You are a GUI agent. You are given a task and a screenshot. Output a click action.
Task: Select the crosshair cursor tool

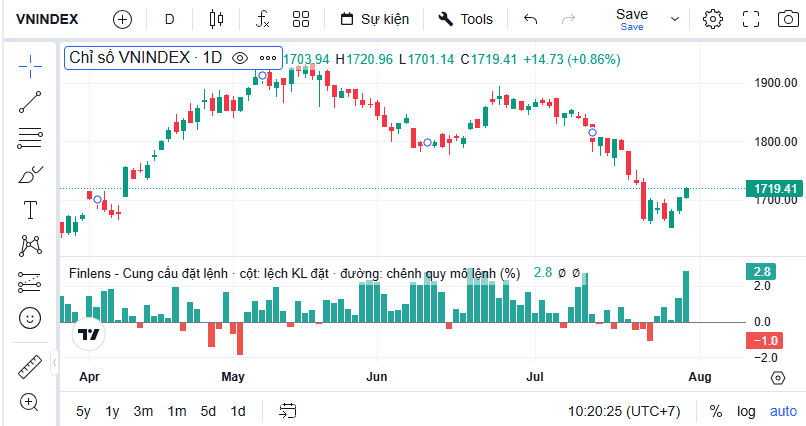pos(30,66)
